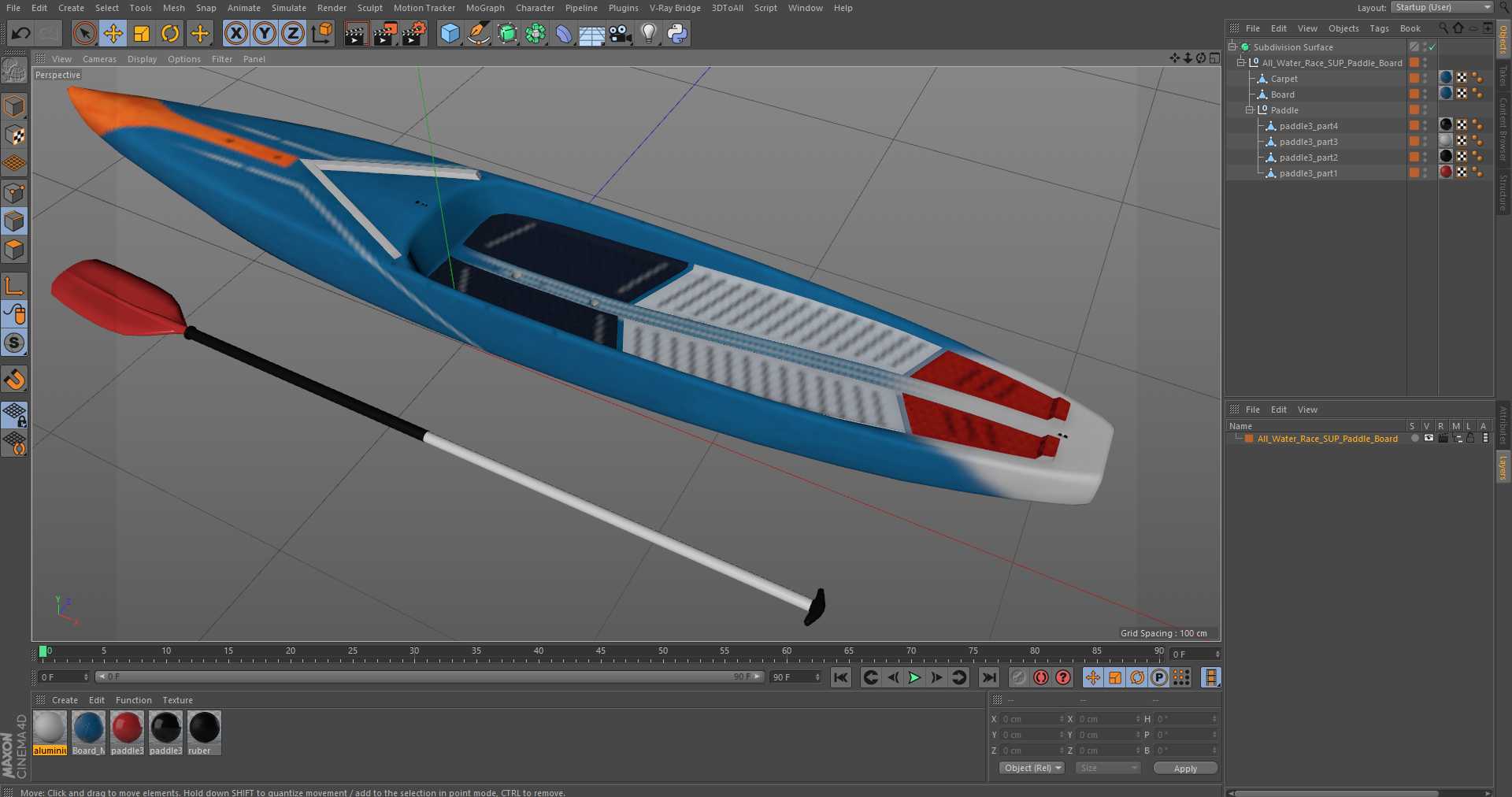1512x797 pixels.
Task: Toggle layer solo for All_Water_Race layer
Action: click(x=1415, y=439)
